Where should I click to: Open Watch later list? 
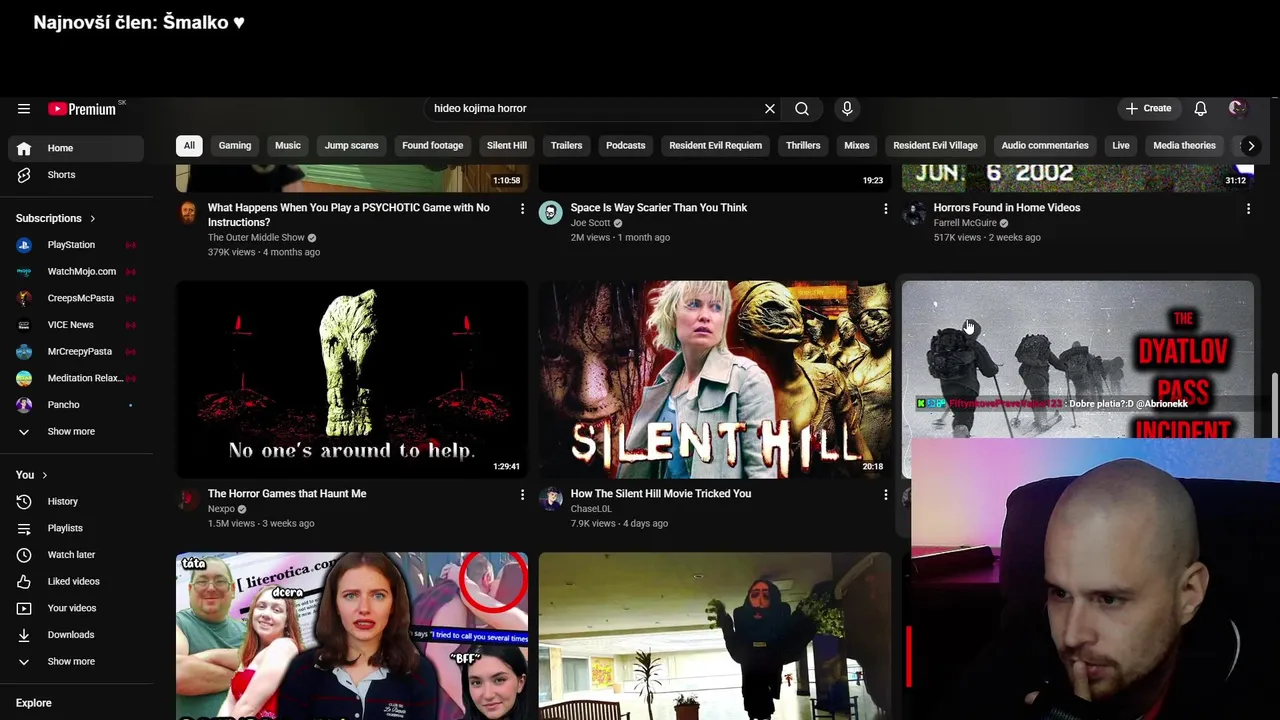pos(76,555)
